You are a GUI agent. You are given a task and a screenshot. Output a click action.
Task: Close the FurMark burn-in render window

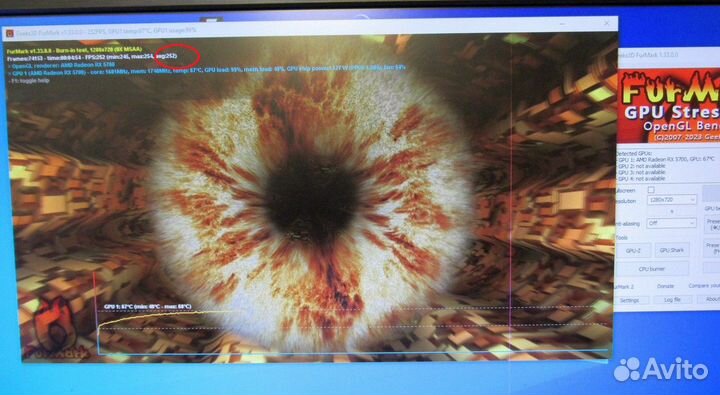coord(606,23)
